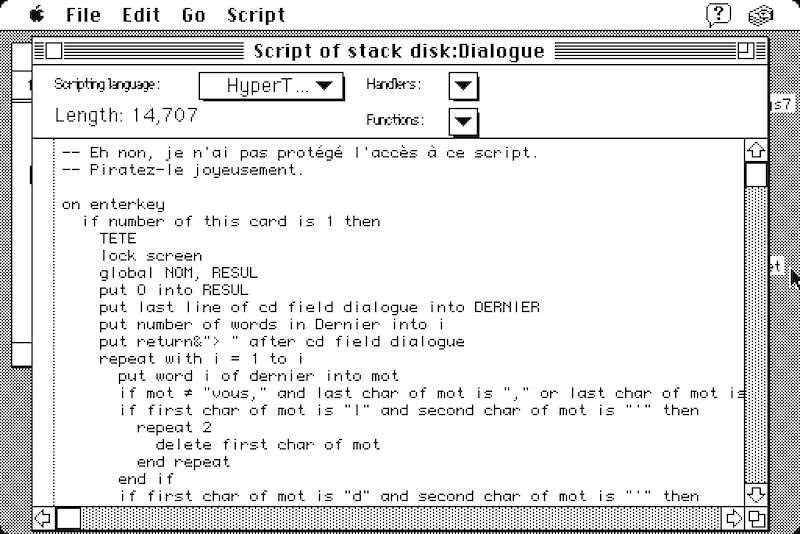Click the line 'lock screen'

pos(151,255)
